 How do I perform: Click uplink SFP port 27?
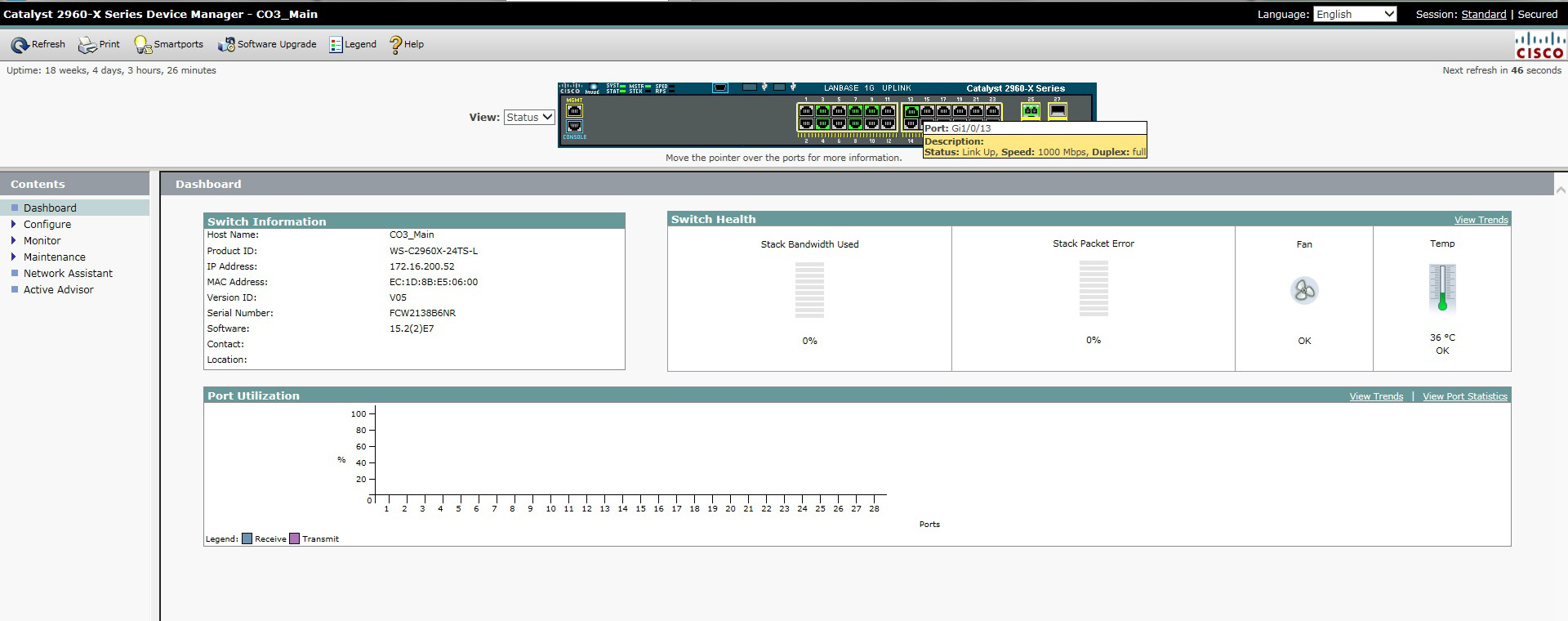point(1058,110)
